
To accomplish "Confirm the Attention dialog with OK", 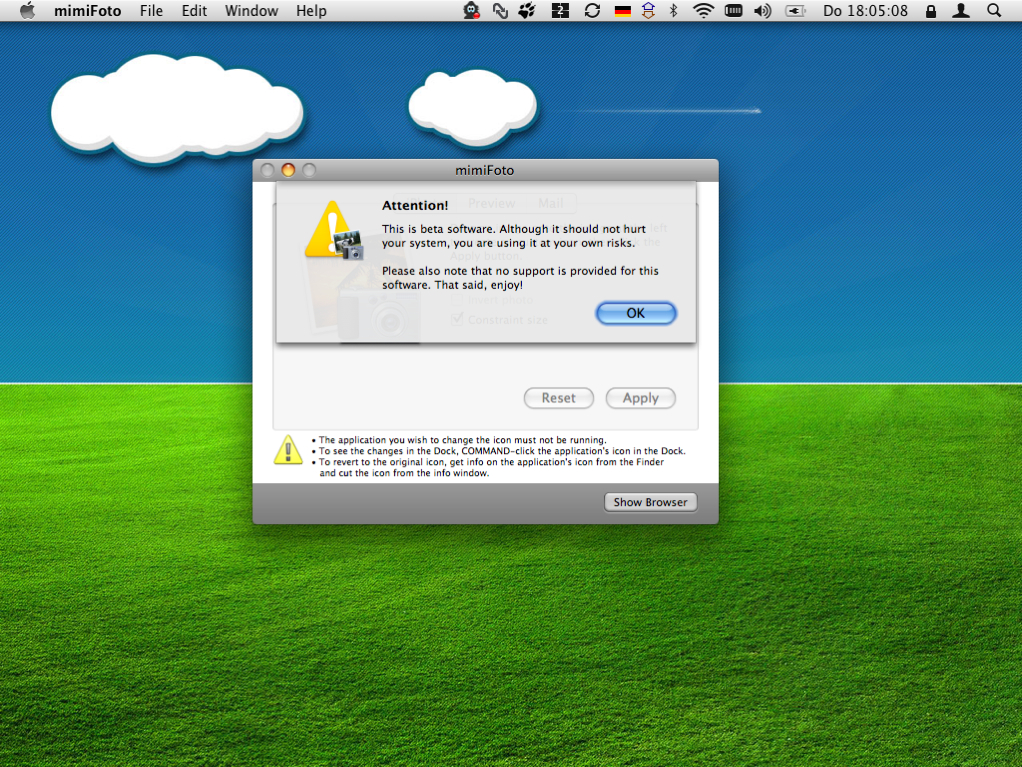I will click(x=635, y=313).
